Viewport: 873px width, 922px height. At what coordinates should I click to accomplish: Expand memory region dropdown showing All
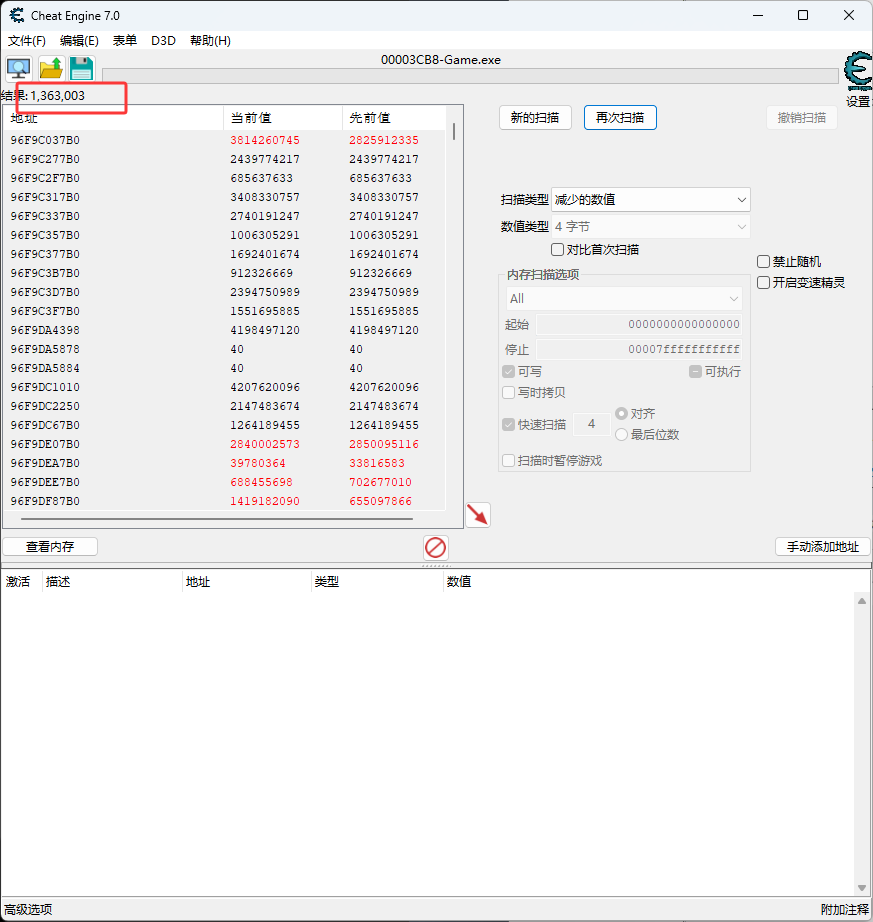coord(624,299)
